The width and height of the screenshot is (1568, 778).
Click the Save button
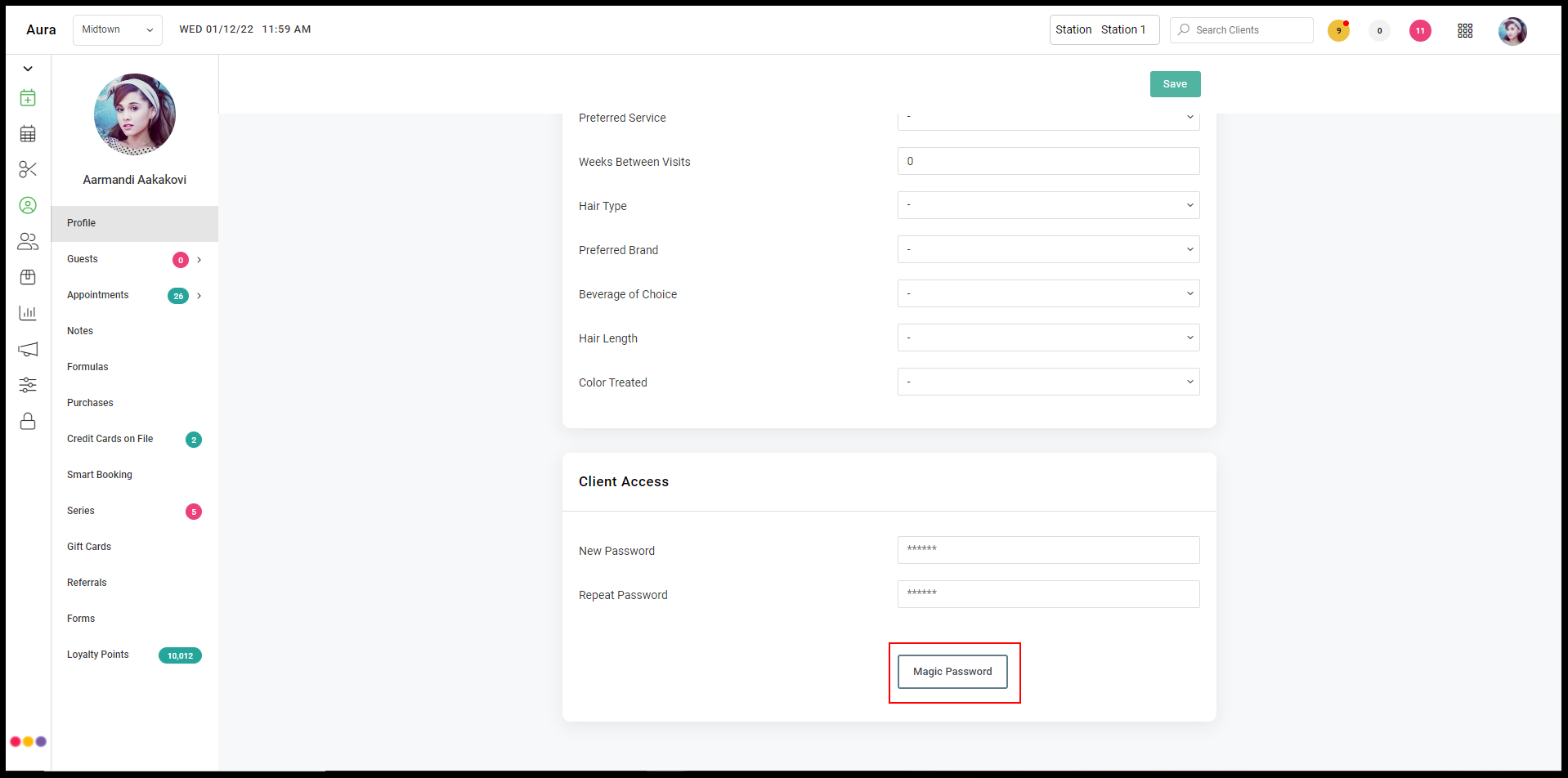(x=1175, y=84)
